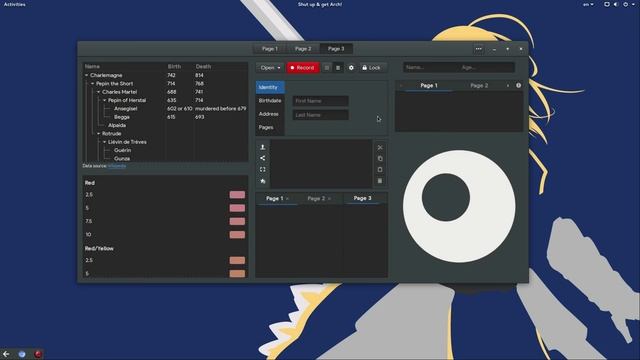Click the Red 7.5 color swatch

[x=237, y=221]
